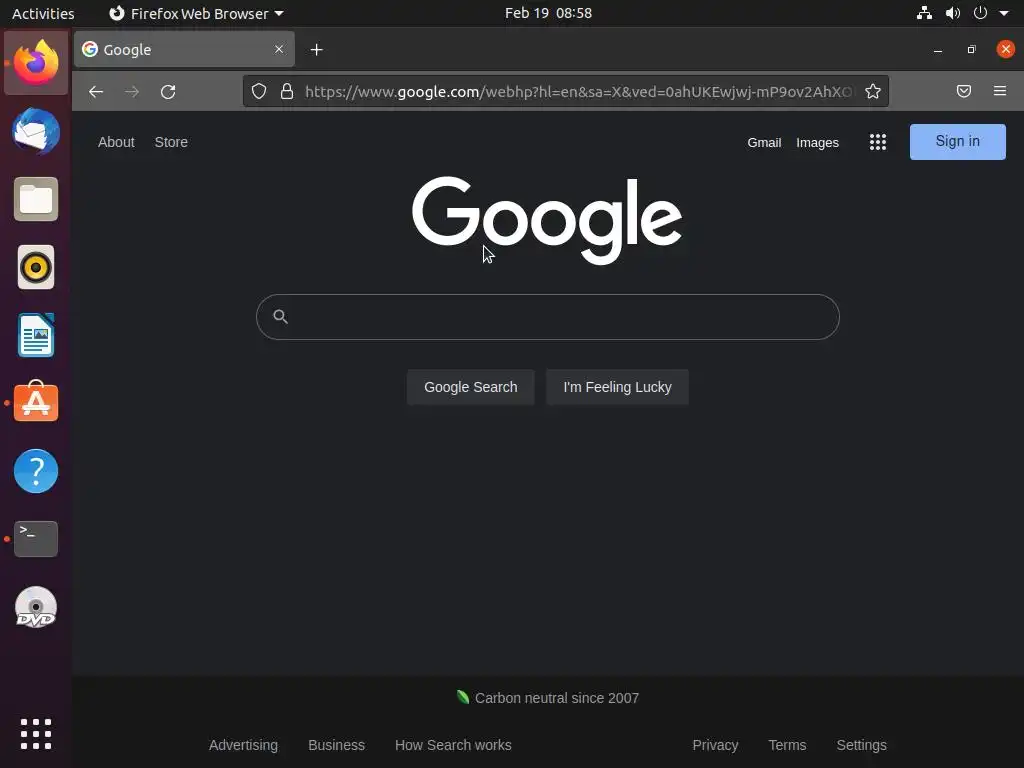Open the Business footer link
The image size is (1024, 768).
pyautogui.click(x=336, y=745)
